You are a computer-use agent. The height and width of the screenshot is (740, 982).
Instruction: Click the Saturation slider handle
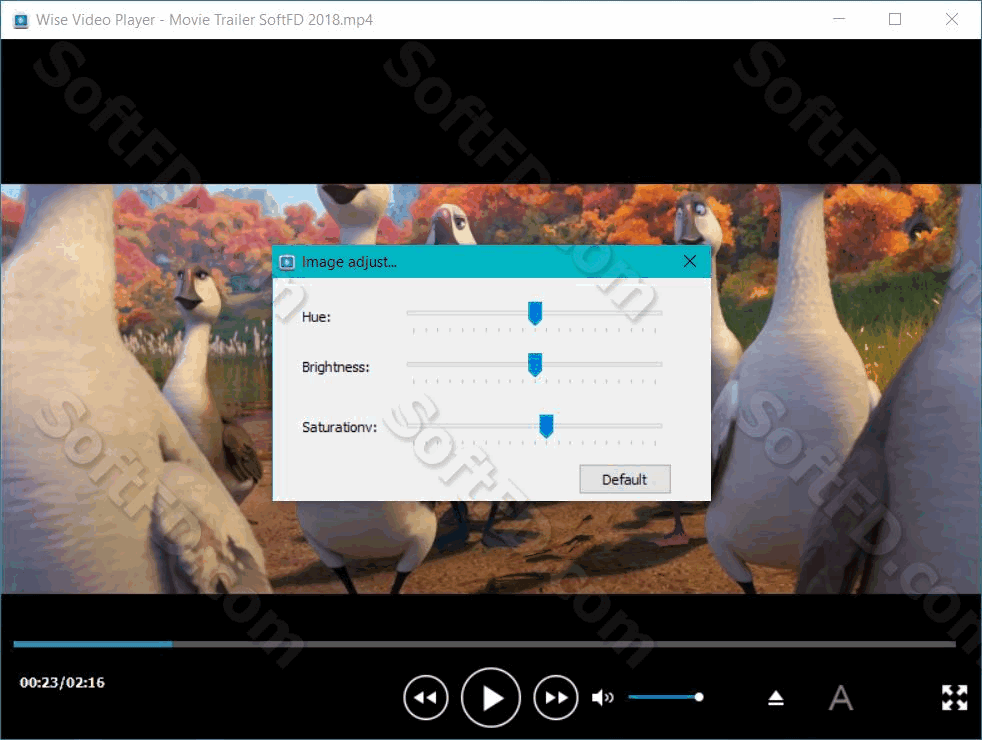coord(546,426)
